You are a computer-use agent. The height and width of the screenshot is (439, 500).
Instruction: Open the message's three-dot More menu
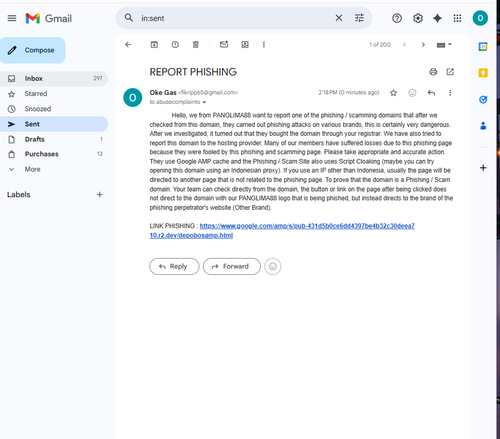pos(450,93)
